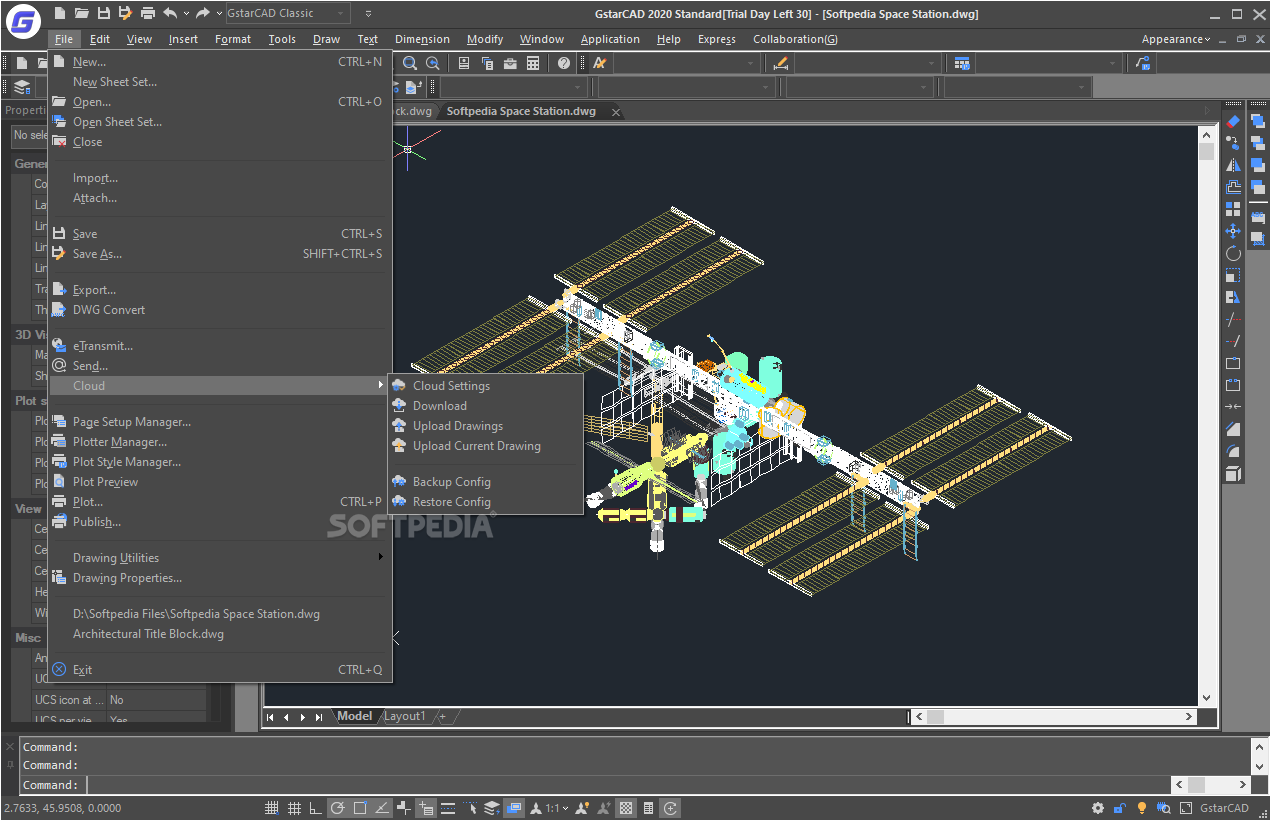Click the Table Style icon

[x=962, y=63]
